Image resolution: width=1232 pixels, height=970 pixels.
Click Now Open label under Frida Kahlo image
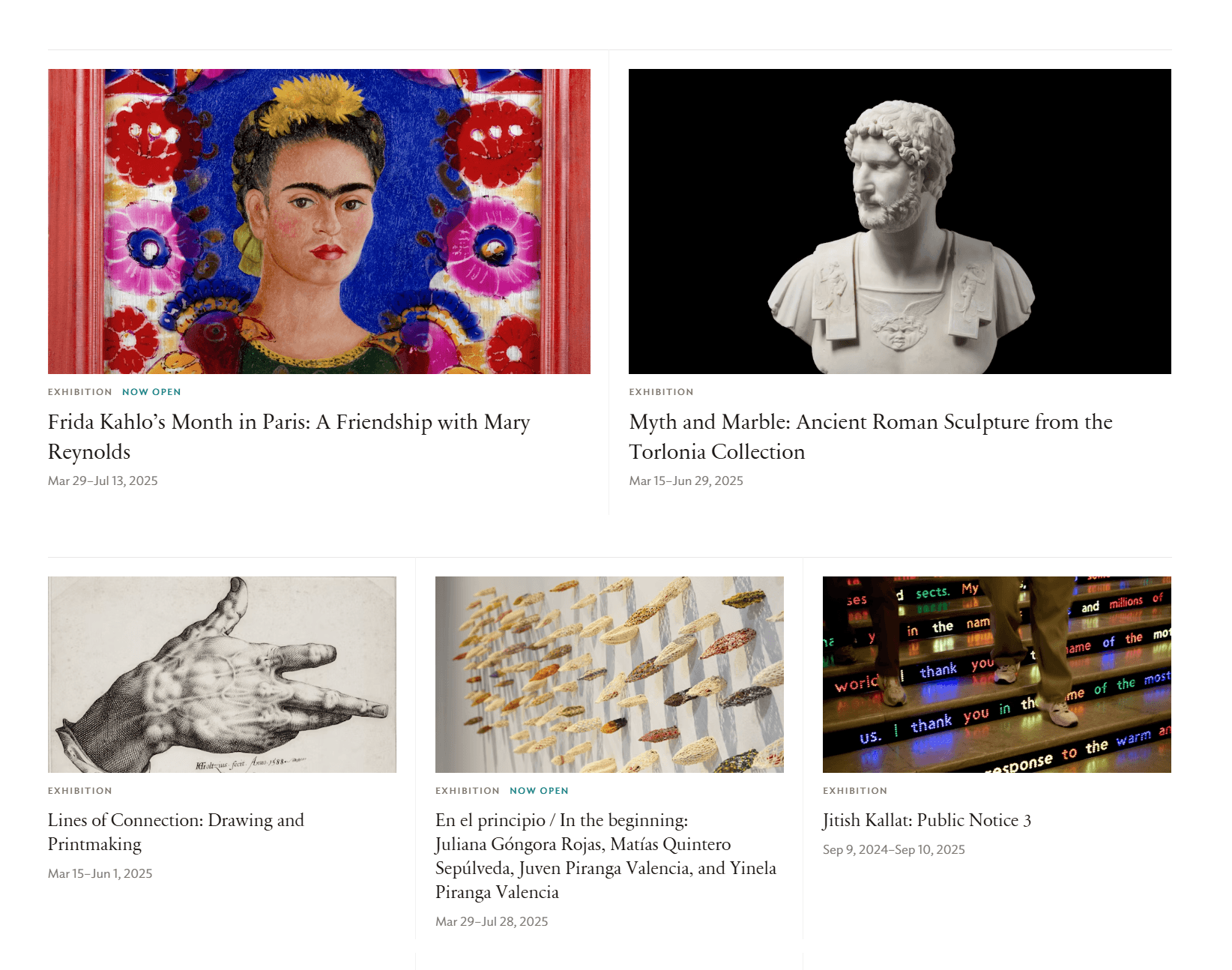[x=151, y=392]
